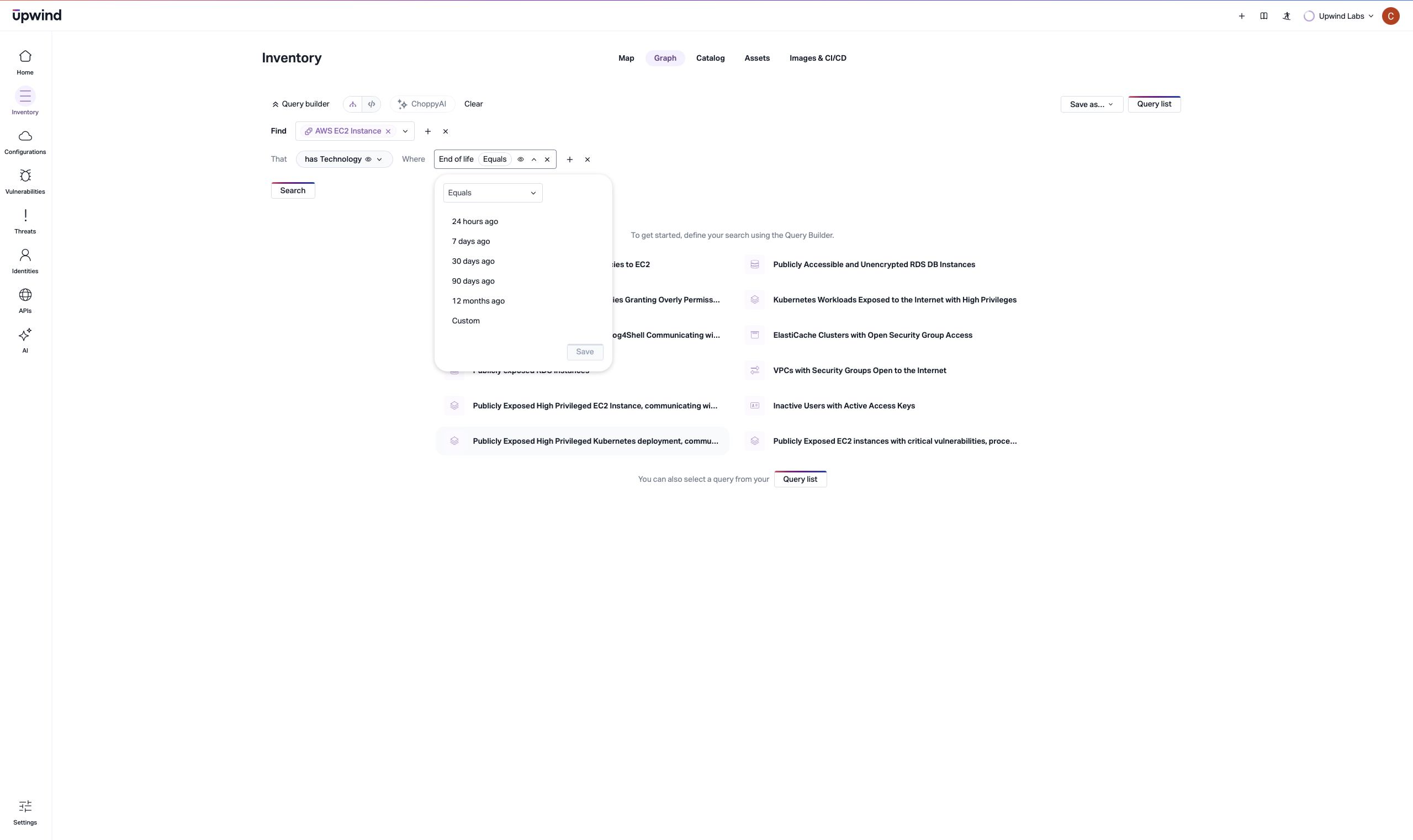
Task: Switch query builder to code view
Action: (372, 104)
